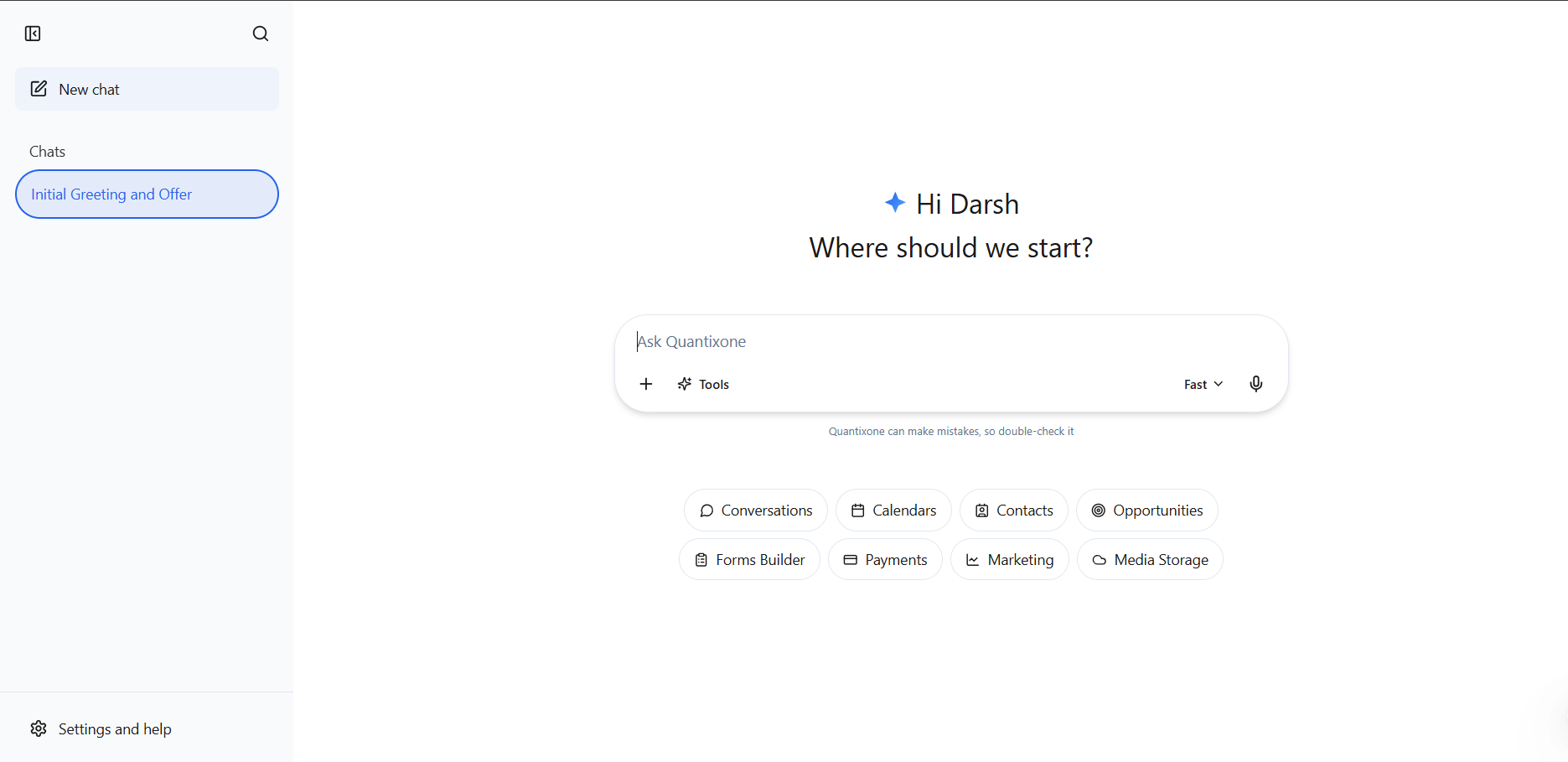Open the Marketing shortcut
The image size is (1568, 762).
1009,559
